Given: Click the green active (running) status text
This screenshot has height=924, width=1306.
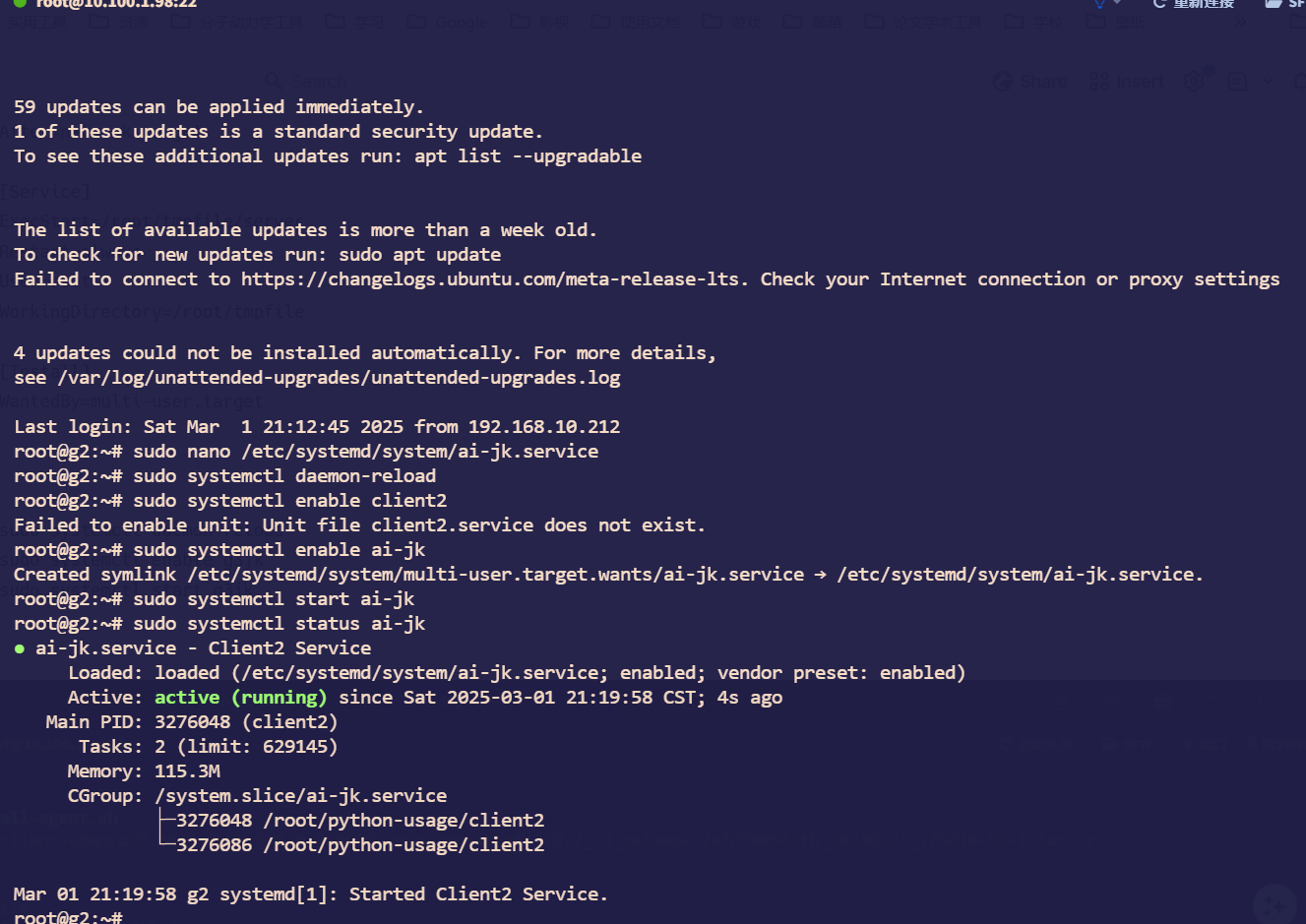Looking at the screenshot, I should 240,698.
